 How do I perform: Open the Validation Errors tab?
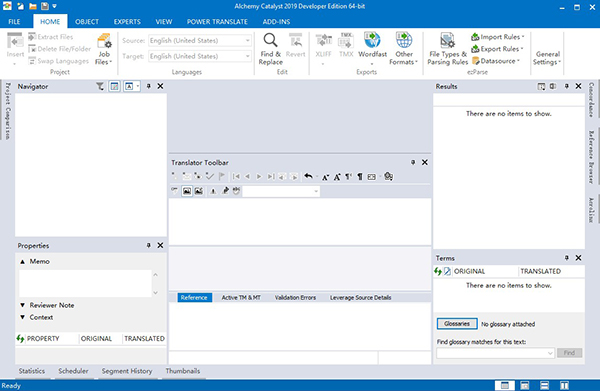[295, 297]
